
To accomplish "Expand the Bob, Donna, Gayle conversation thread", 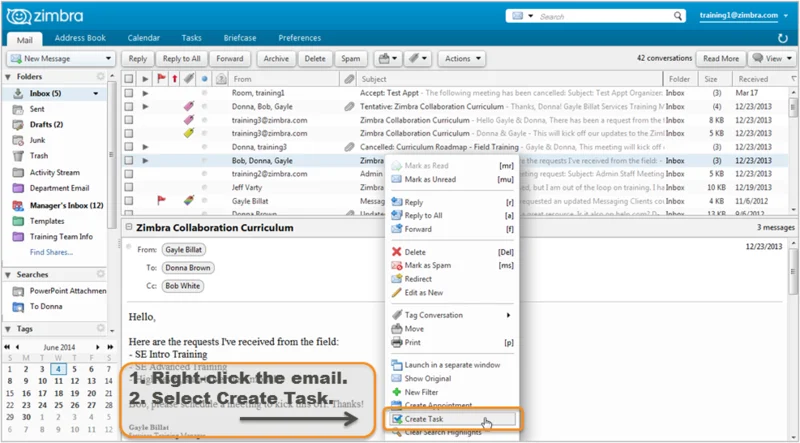I will [145, 160].
